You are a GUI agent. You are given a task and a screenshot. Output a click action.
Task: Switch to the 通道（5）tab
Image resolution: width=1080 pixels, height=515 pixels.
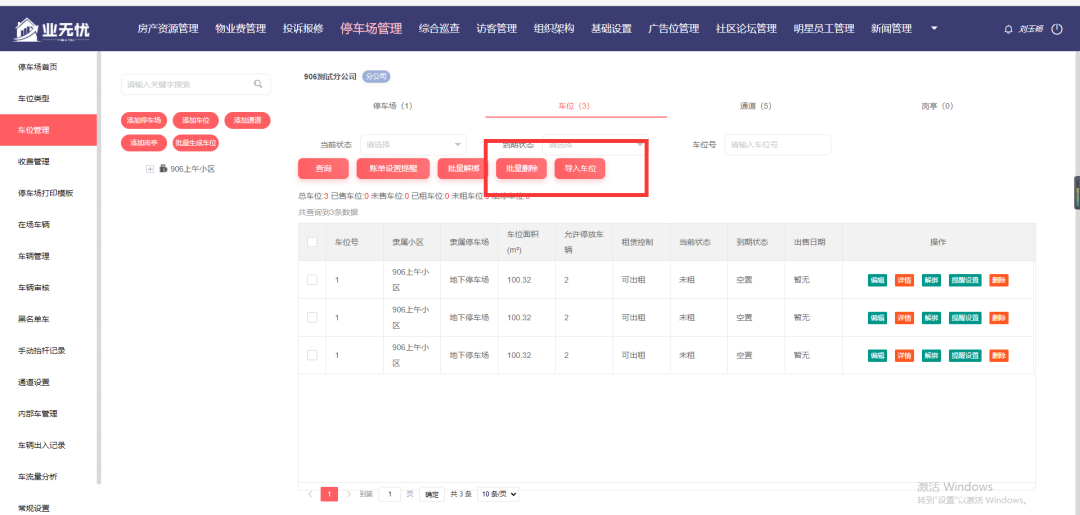click(756, 106)
